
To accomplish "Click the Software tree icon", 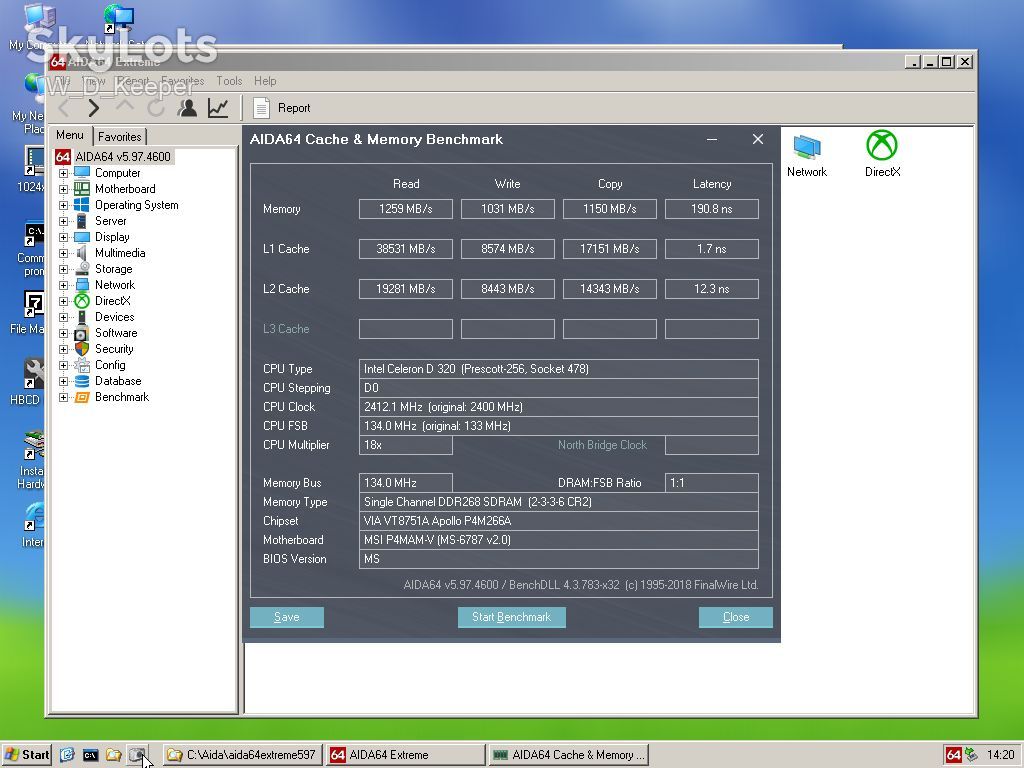I will (x=82, y=333).
